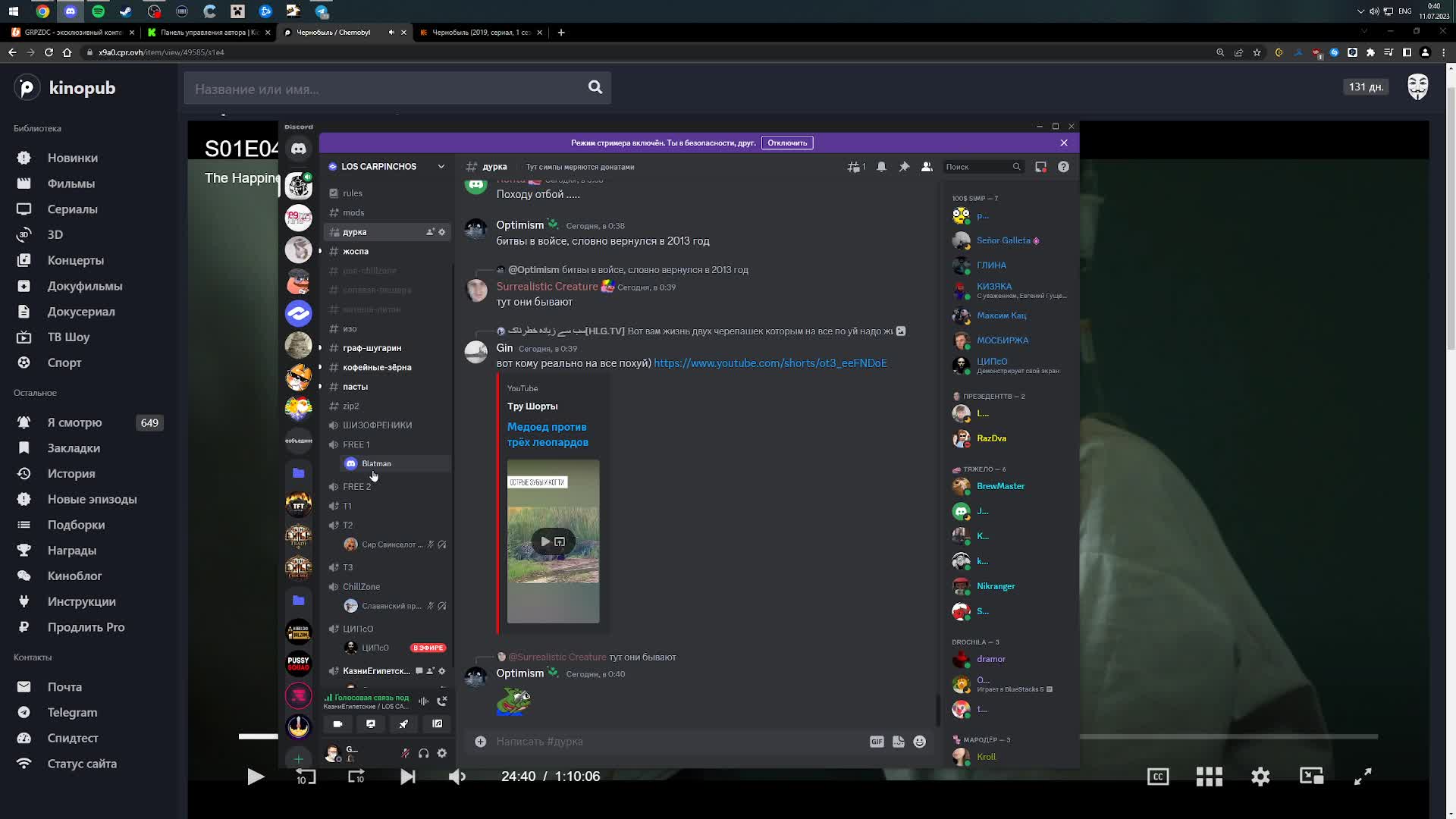Expand LOS CARPINCHOS server menu
Image resolution: width=1456 pixels, height=819 pixels.
point(441,167)
